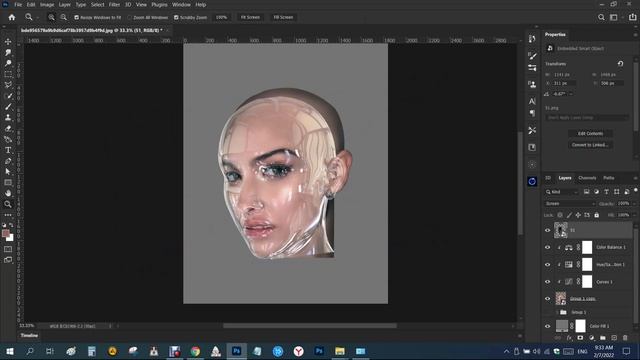Reset transform icon in Properties panel
Screen dimensions: 640x360
click(x=620, y=64)
